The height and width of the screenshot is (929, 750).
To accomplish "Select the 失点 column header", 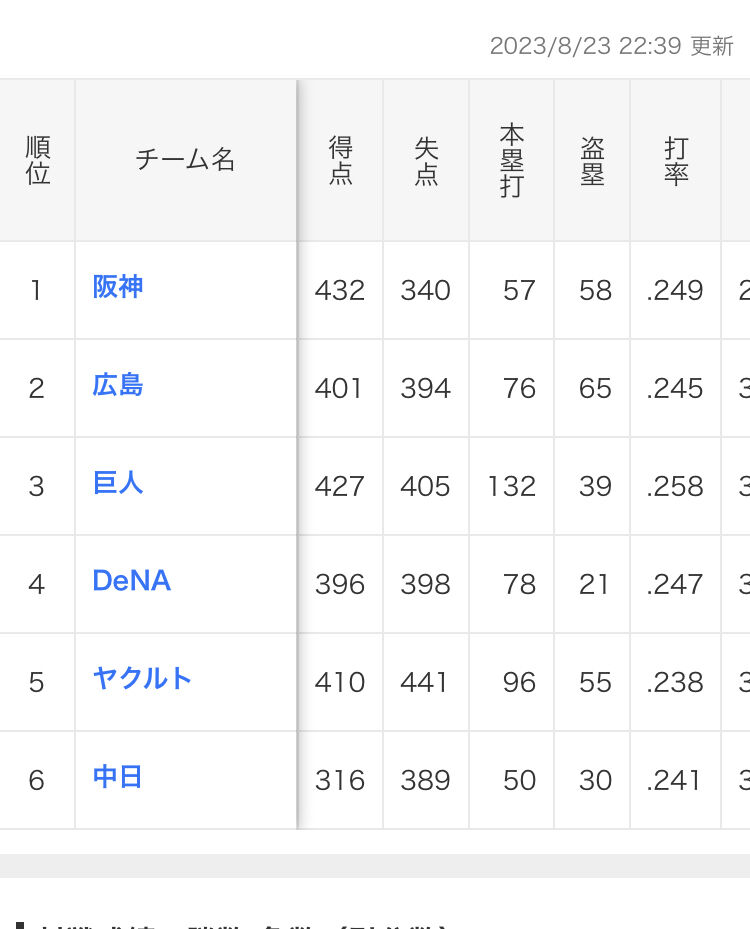I will click(x=426, y=160).
